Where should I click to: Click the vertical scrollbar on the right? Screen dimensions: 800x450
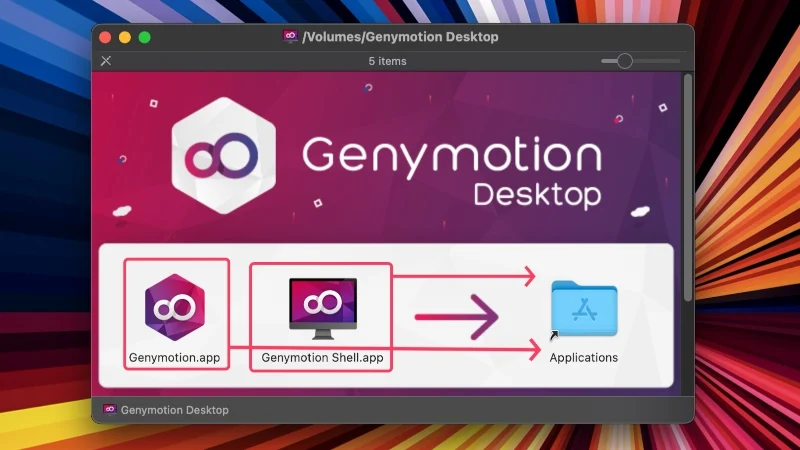click(x=687, y=190)
